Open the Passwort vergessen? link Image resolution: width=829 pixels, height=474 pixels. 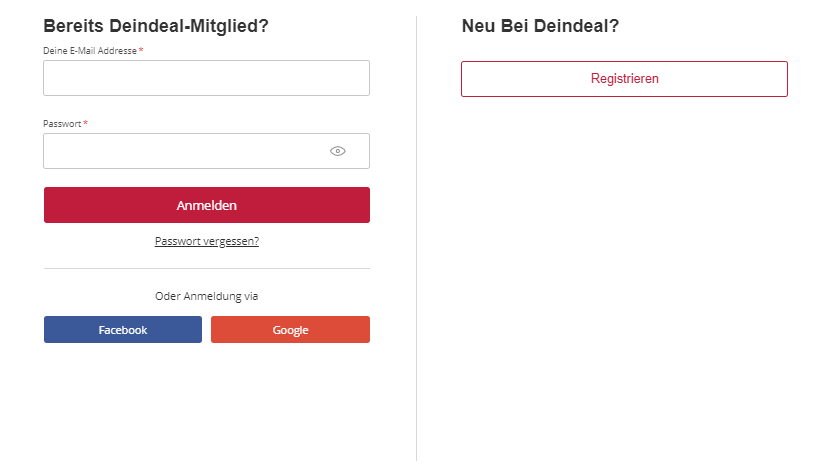(207, 241)
